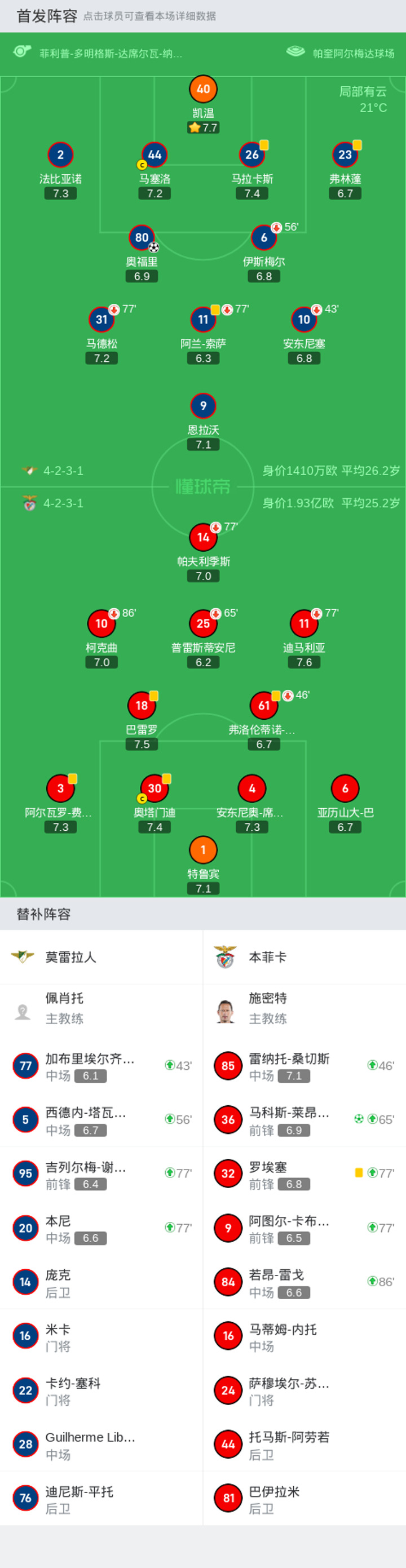Image resolution: width=406 pixels, height=1568 pixels.
Task: Select 巴雷罗 number 18 midfielder badge
Action: (x=142, y=706)
